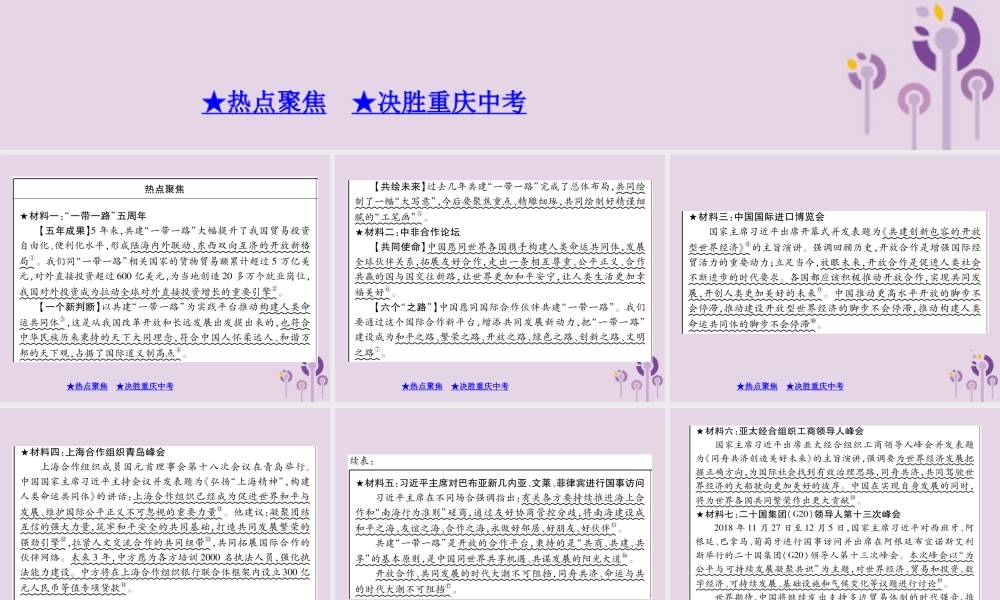The height and width of the screenshot is (600, 1000).
Task: Click heading ★材料四:上海合作组织青岛峰会
Action: [93, 452]
